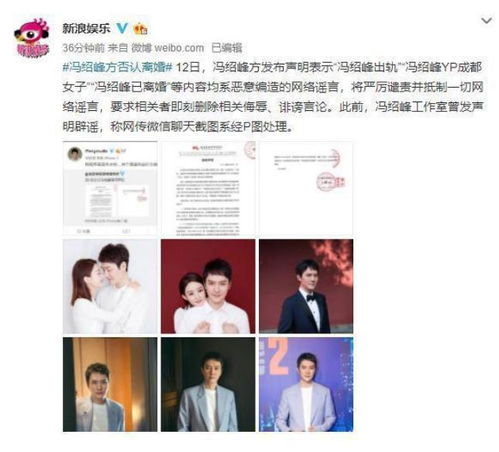Open the 新浪娱乐 account name link
The image size is (499, 452).
click(86, 28)
